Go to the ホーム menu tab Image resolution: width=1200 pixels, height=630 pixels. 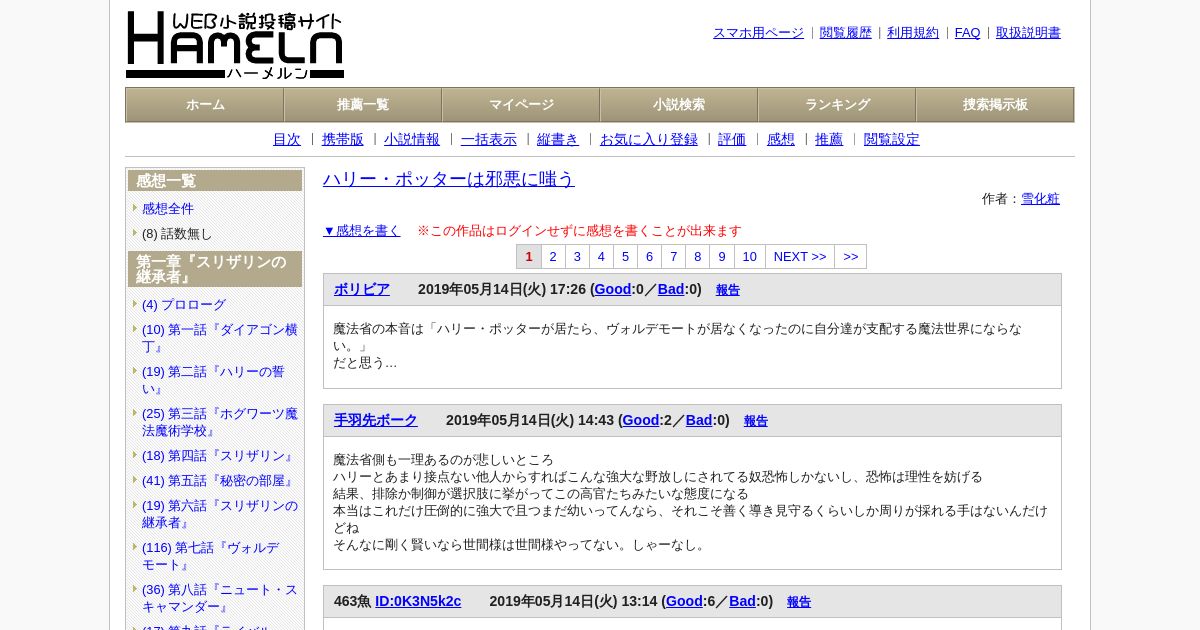pos(205,105)
